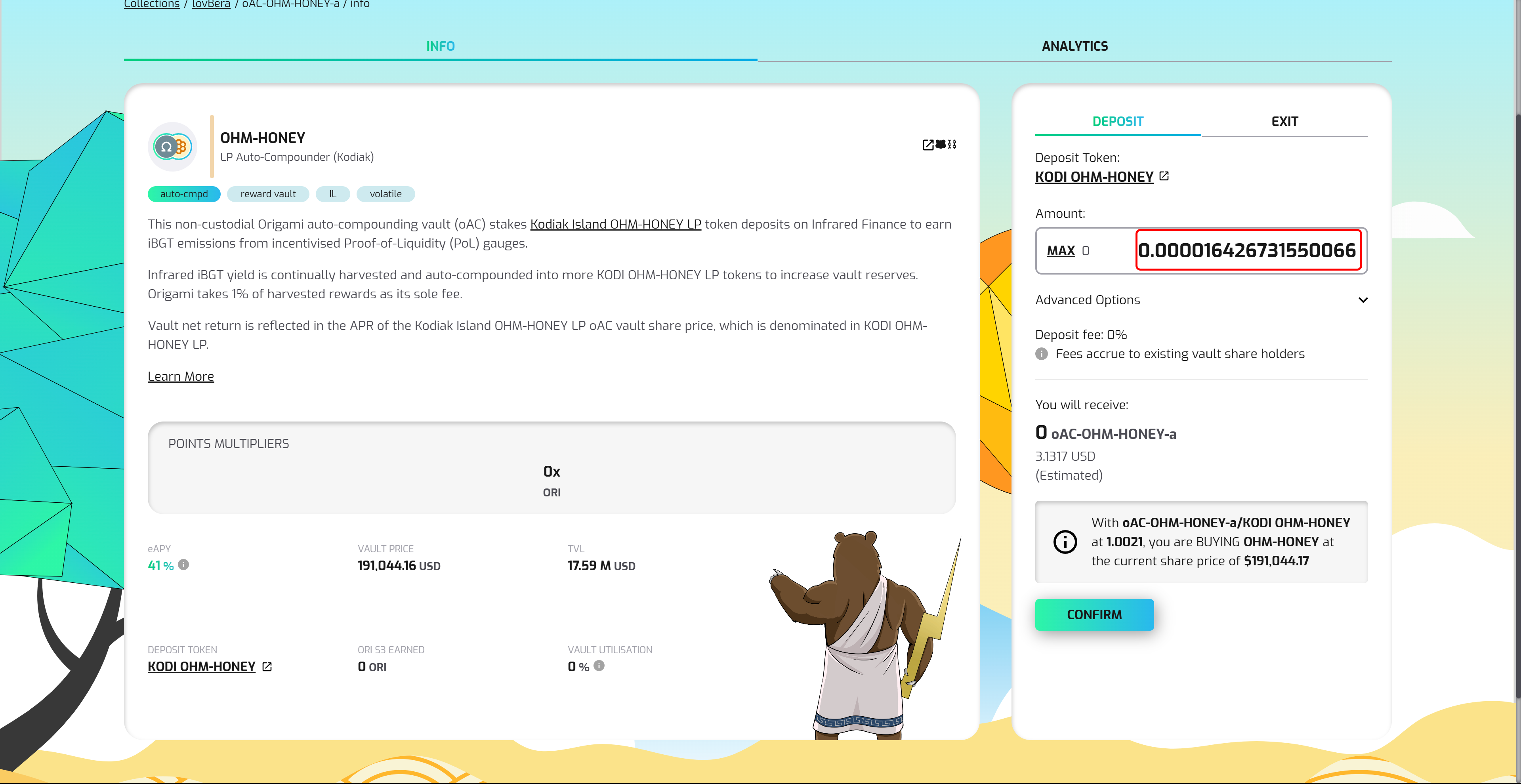Open the Learn More link
The height and width of the screenshot is (784, 1521).
click(x=181, y=376)
